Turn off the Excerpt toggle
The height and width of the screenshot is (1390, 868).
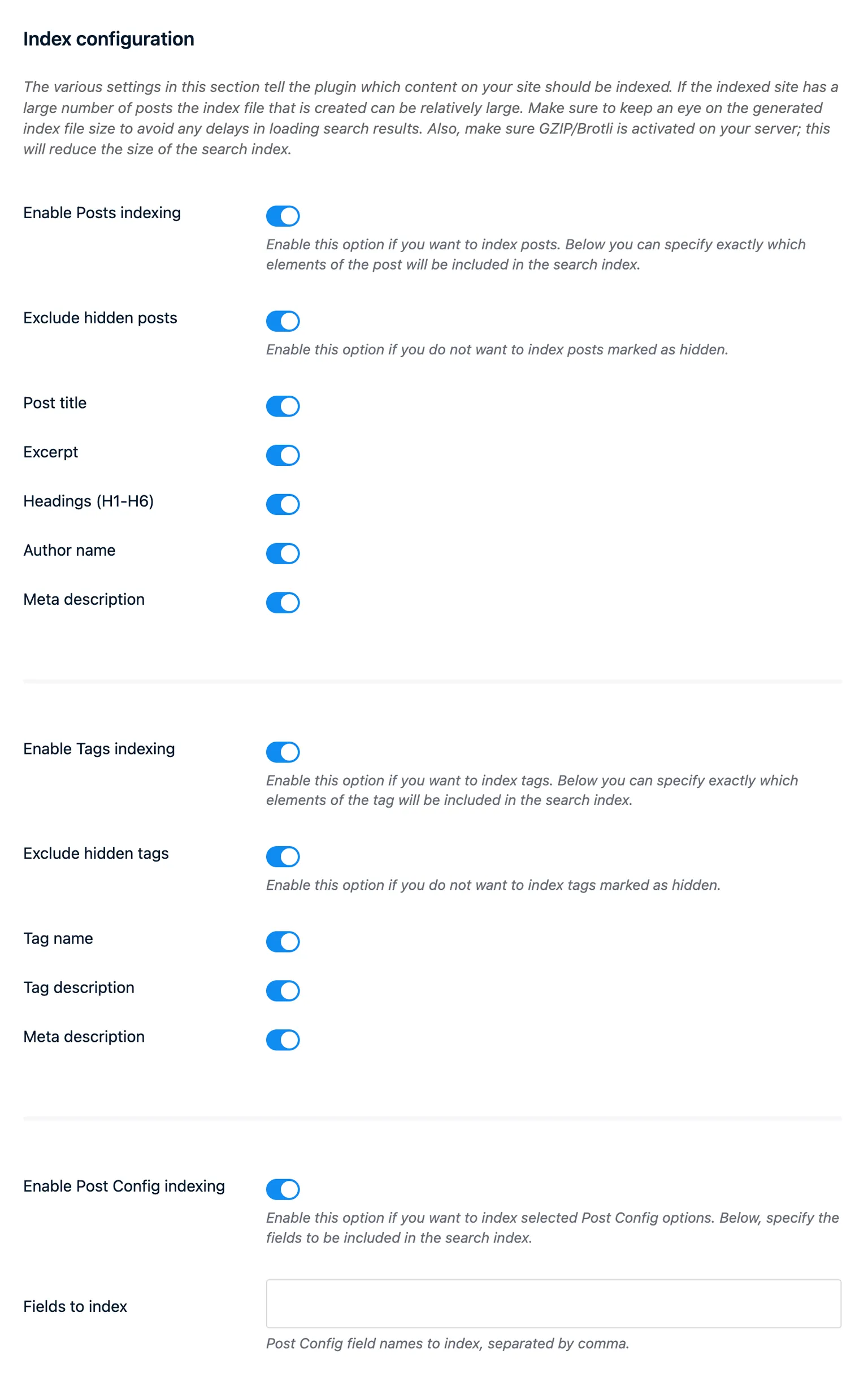[x=283, y=454]
